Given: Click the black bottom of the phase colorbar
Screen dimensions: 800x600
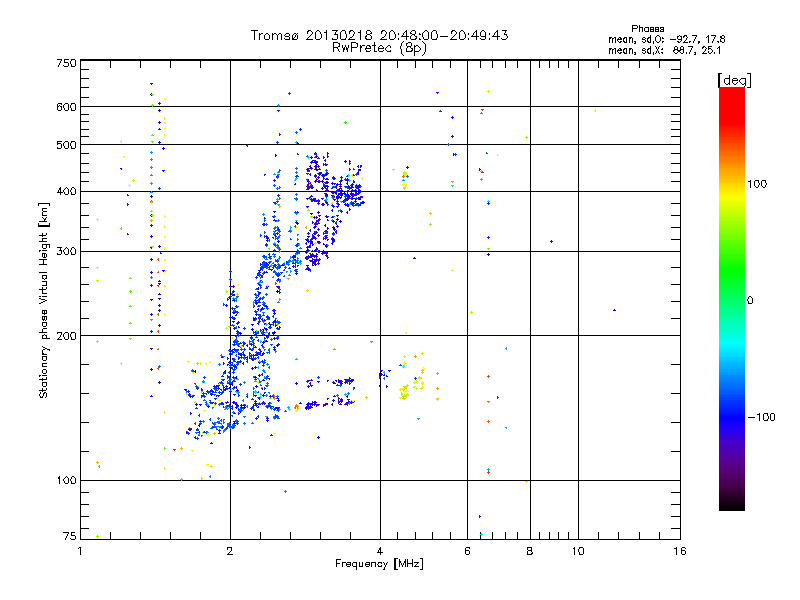Looking at the screenshot, I should pyautogui.click(x=732, y=503).
